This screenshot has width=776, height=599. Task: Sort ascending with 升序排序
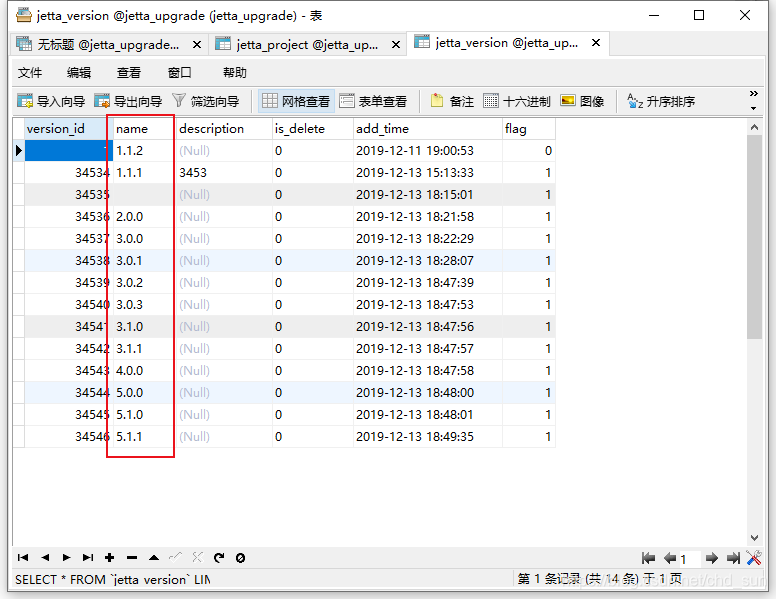(661, 101)
